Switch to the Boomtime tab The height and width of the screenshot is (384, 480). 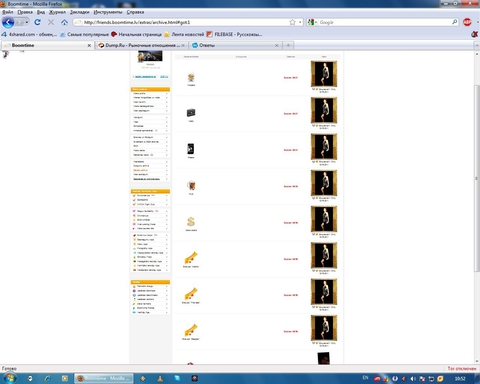click(47, 45)
